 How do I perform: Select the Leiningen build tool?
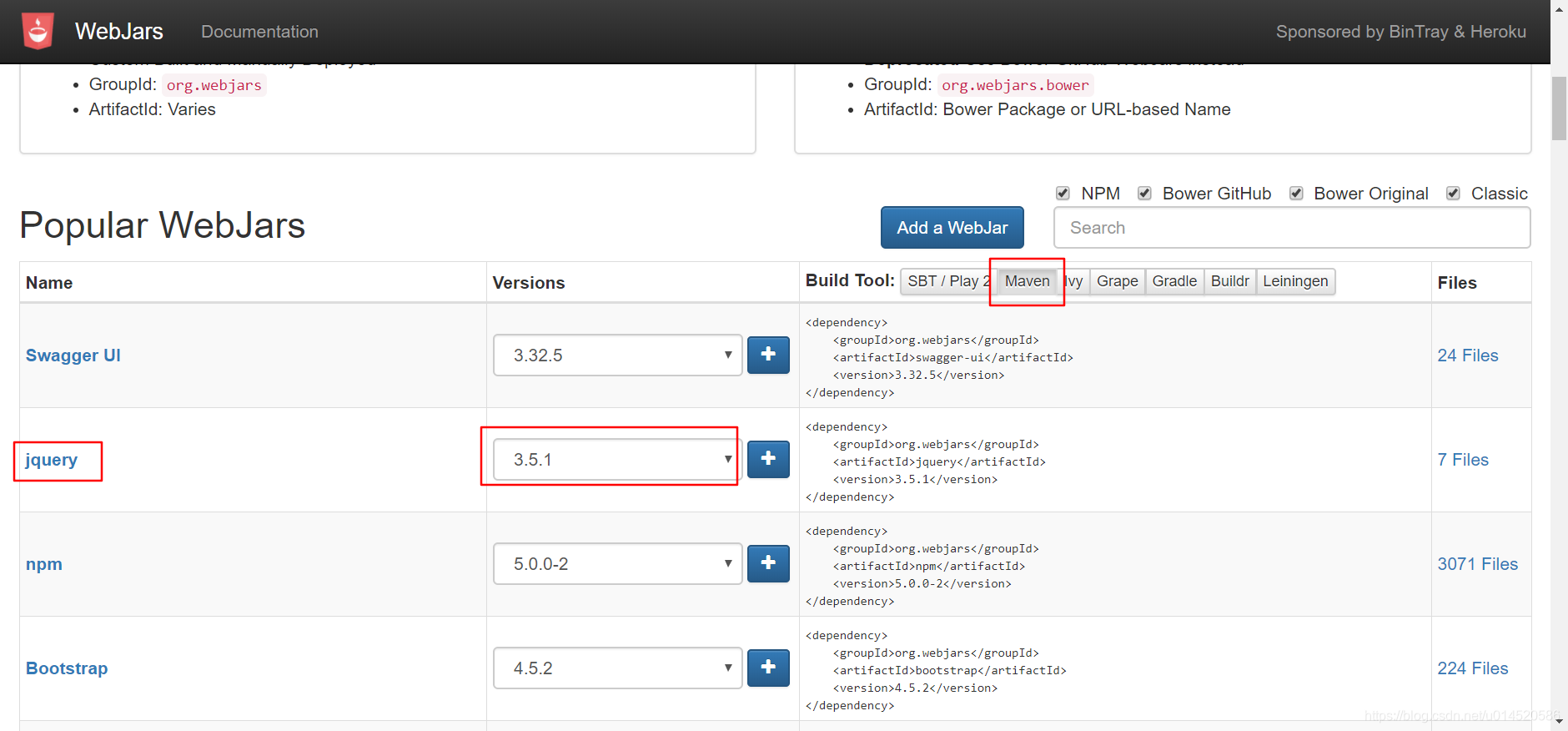click(x=1295, y=281)
